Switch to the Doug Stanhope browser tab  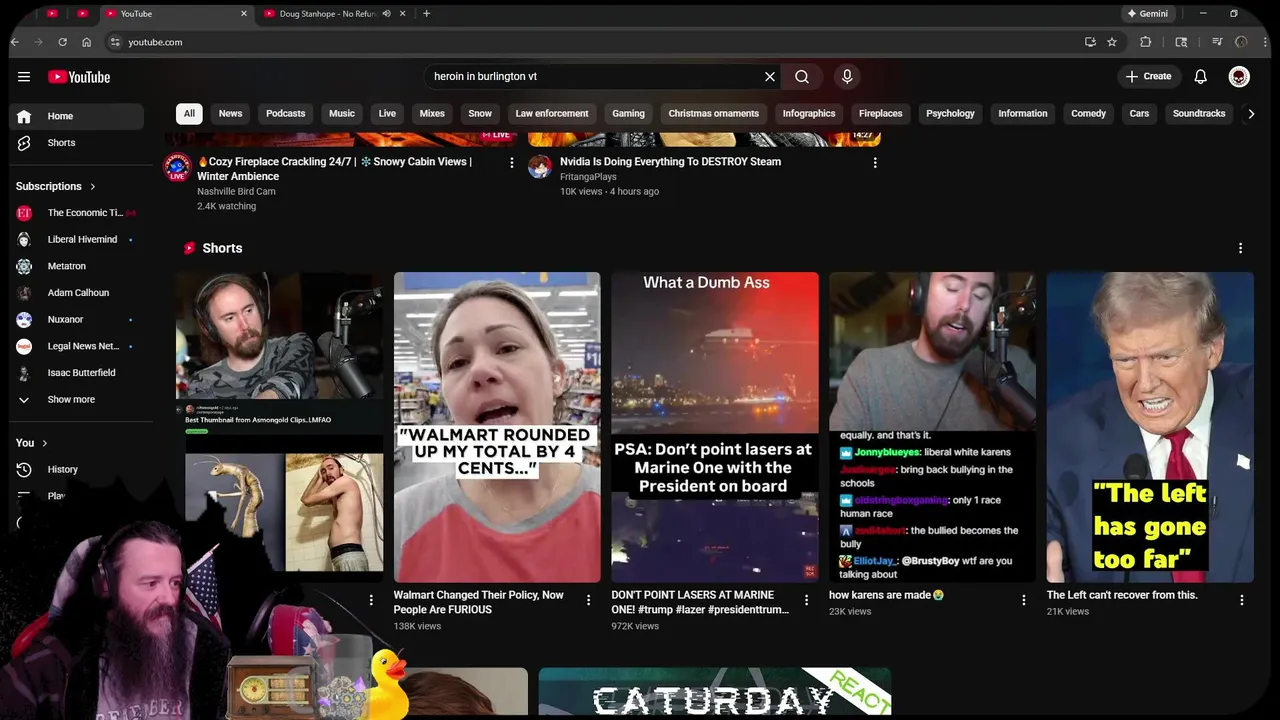(325, 14)
